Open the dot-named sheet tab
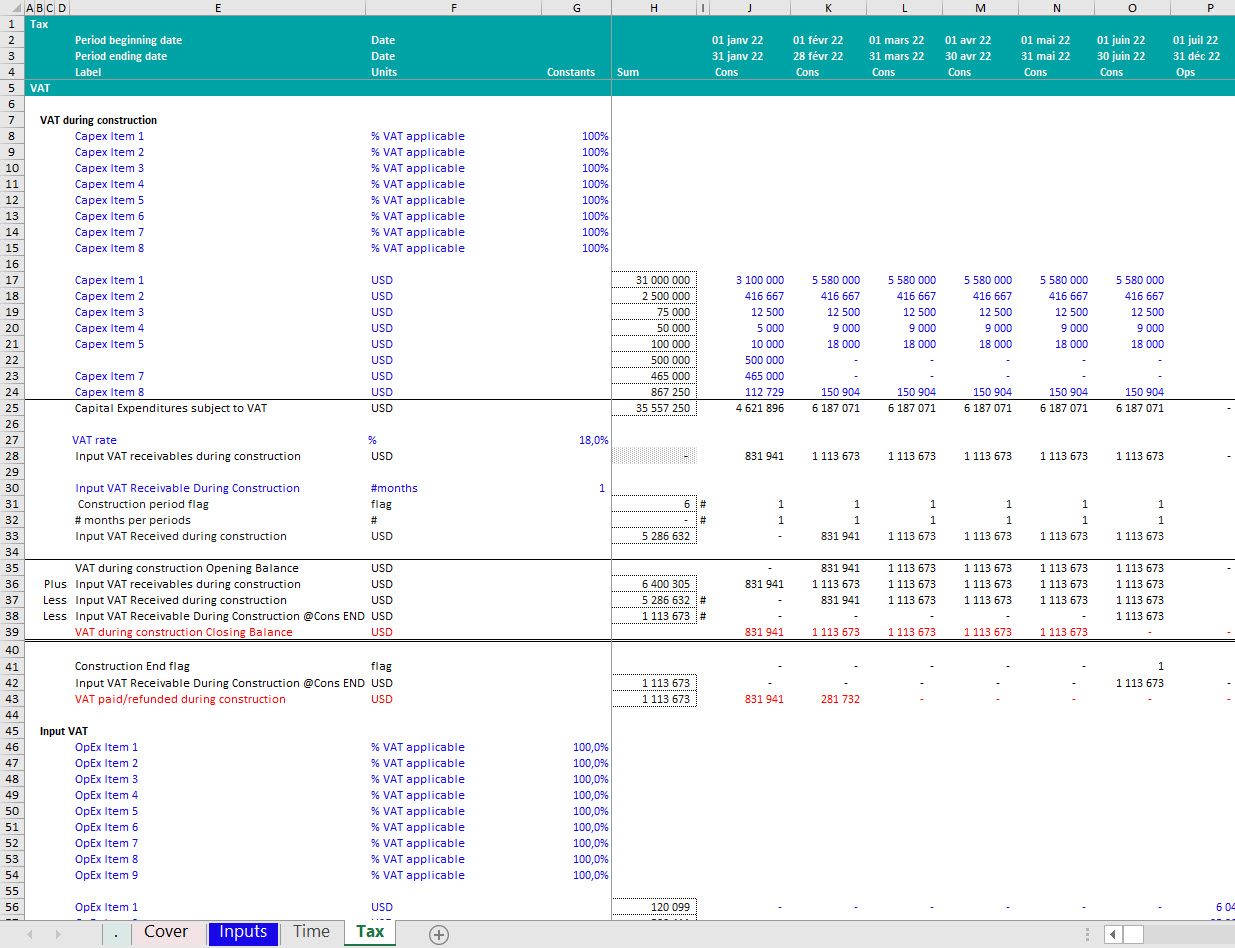This screenshot has height=948, width=1235. 117,933
